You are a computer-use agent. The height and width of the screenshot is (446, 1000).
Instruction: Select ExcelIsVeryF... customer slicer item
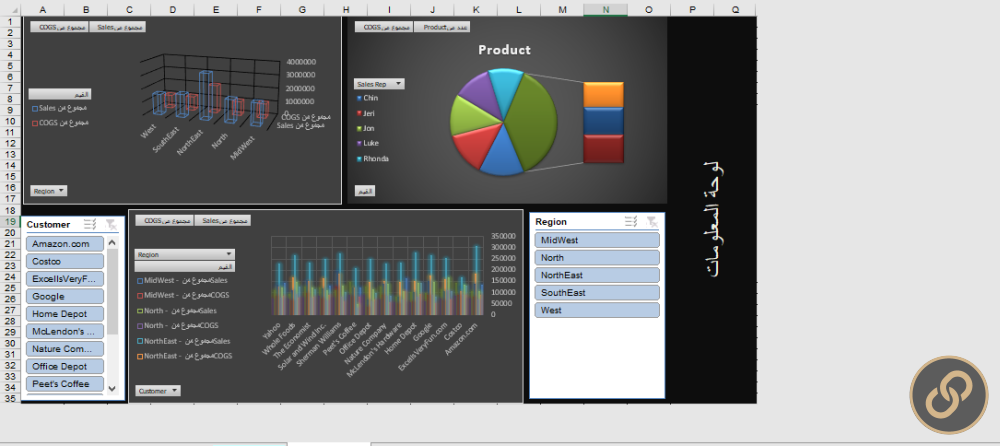coord(65,279)
